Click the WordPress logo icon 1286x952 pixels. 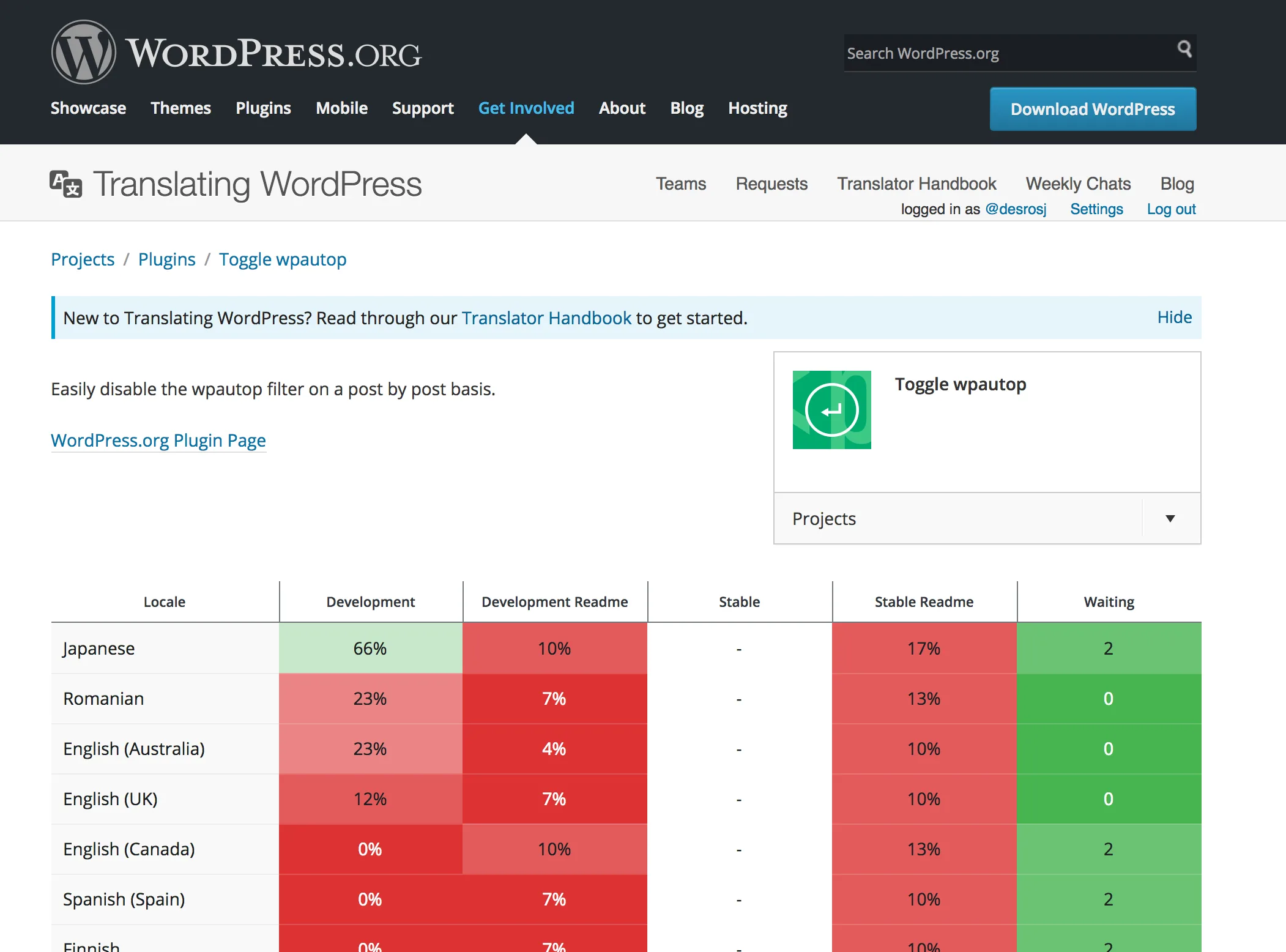point(84,53)
